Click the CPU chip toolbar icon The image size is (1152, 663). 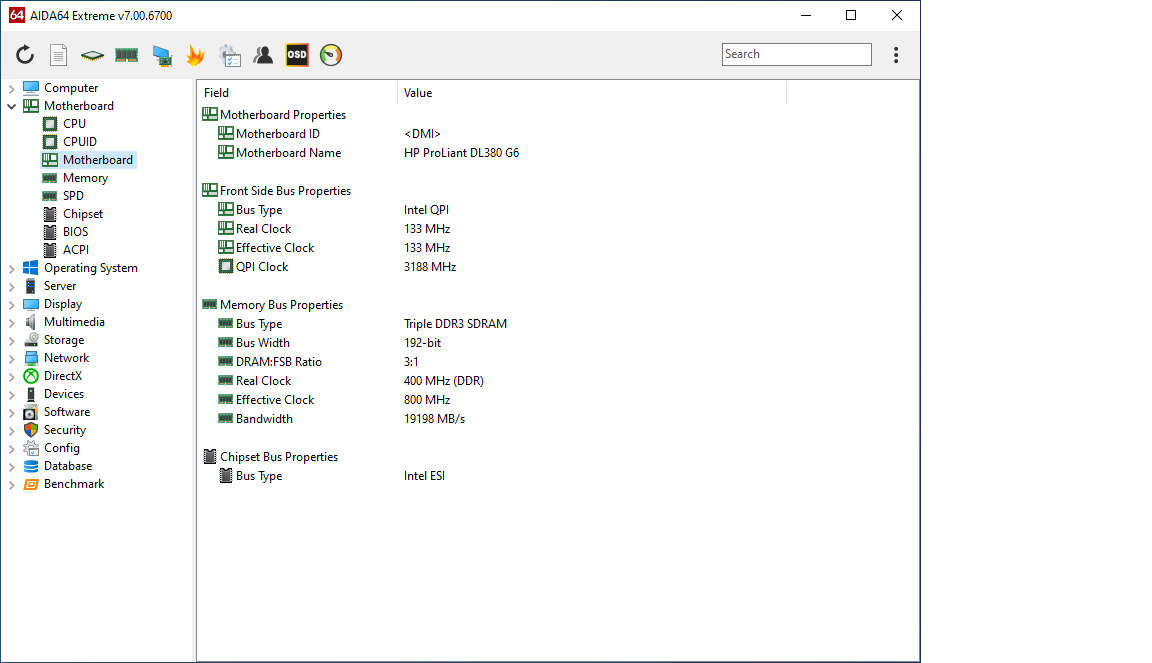coord(90,55)
